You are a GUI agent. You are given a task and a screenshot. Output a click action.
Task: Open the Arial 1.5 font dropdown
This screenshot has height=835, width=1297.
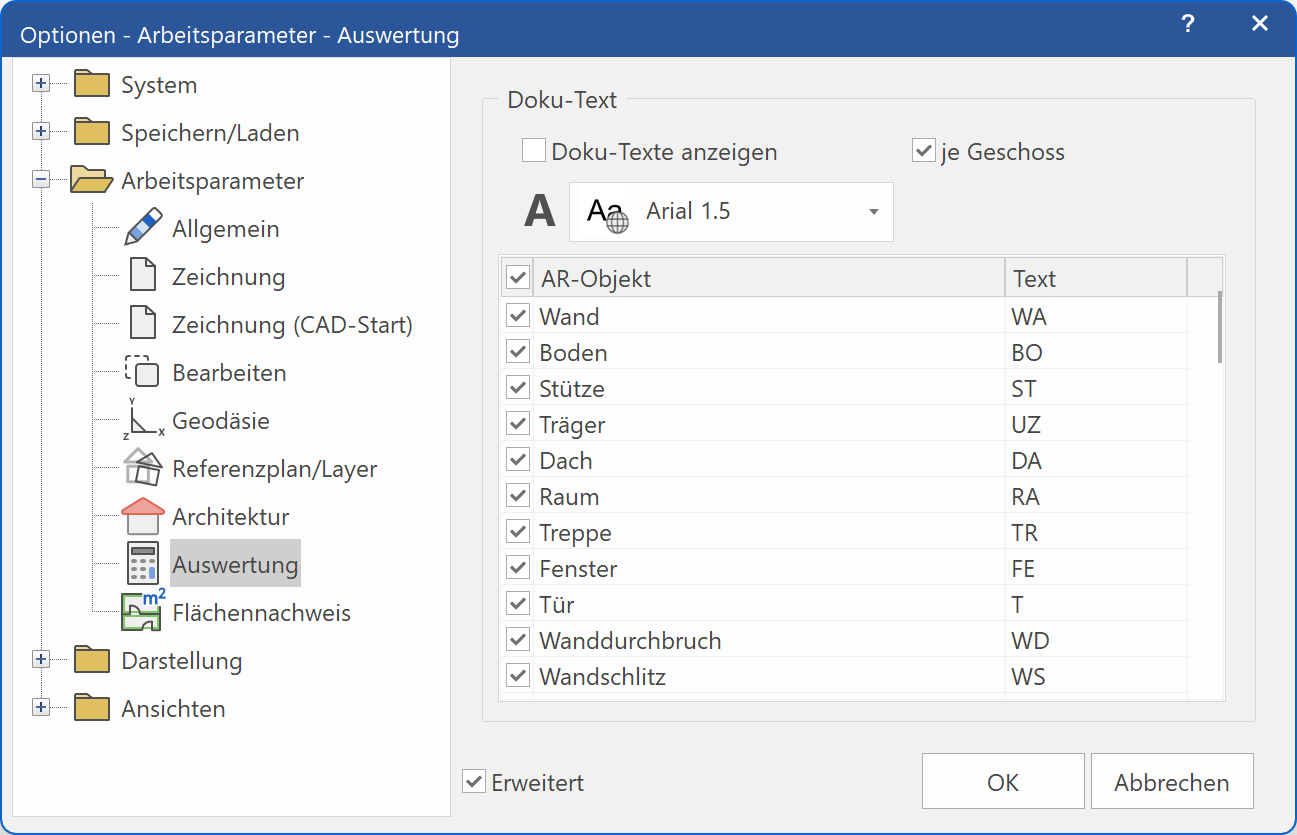tap(870, 211)
